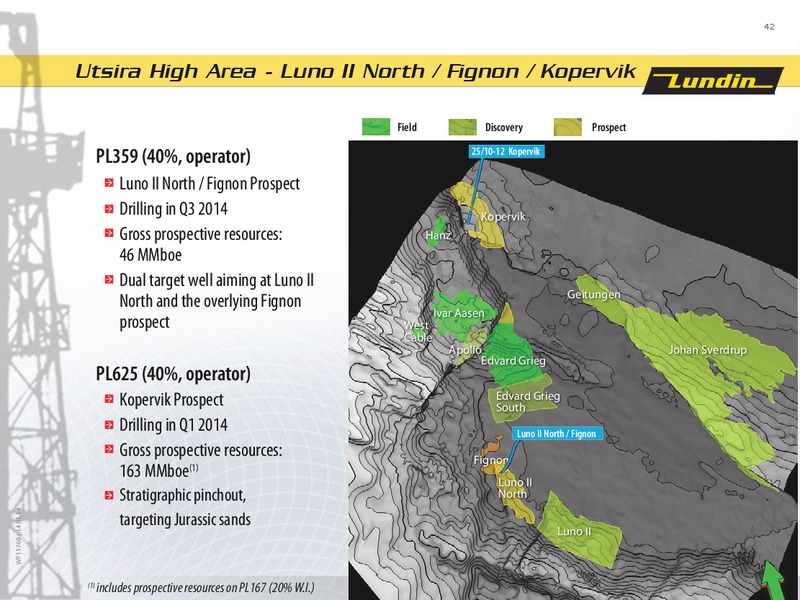Click the red bullet beside 'Drilling in Q3 2014'
Image resolution: width=800 pixels, height=600 pixels.
(109, 208)
